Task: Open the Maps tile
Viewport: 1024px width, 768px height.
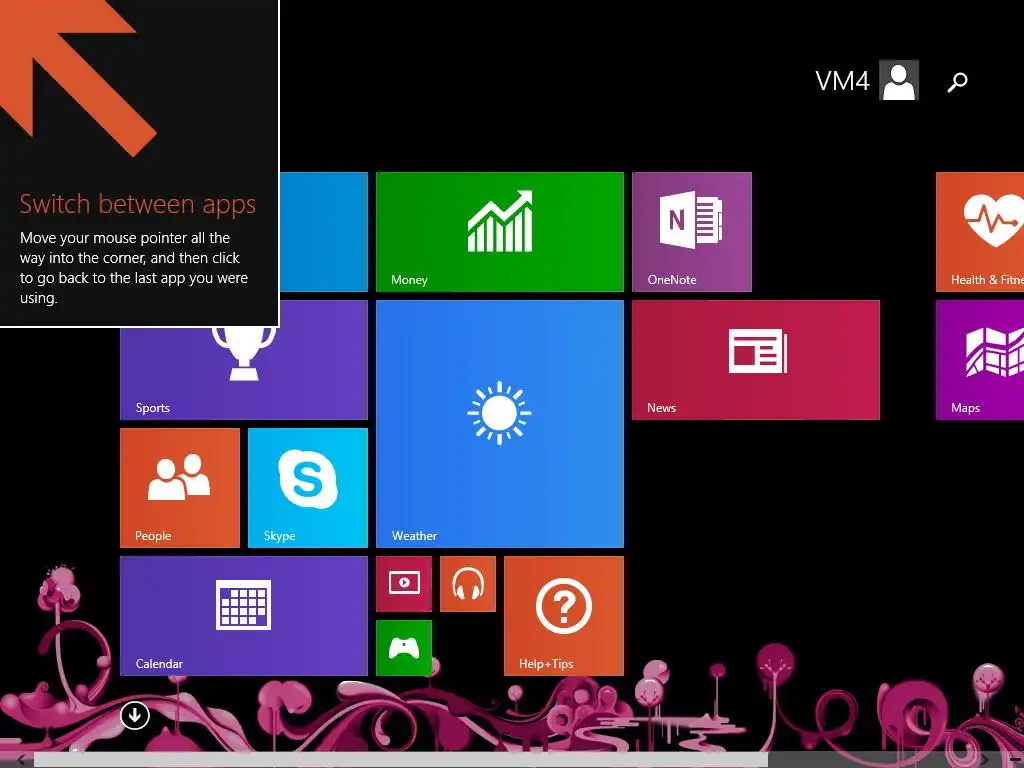Action: 980,360
